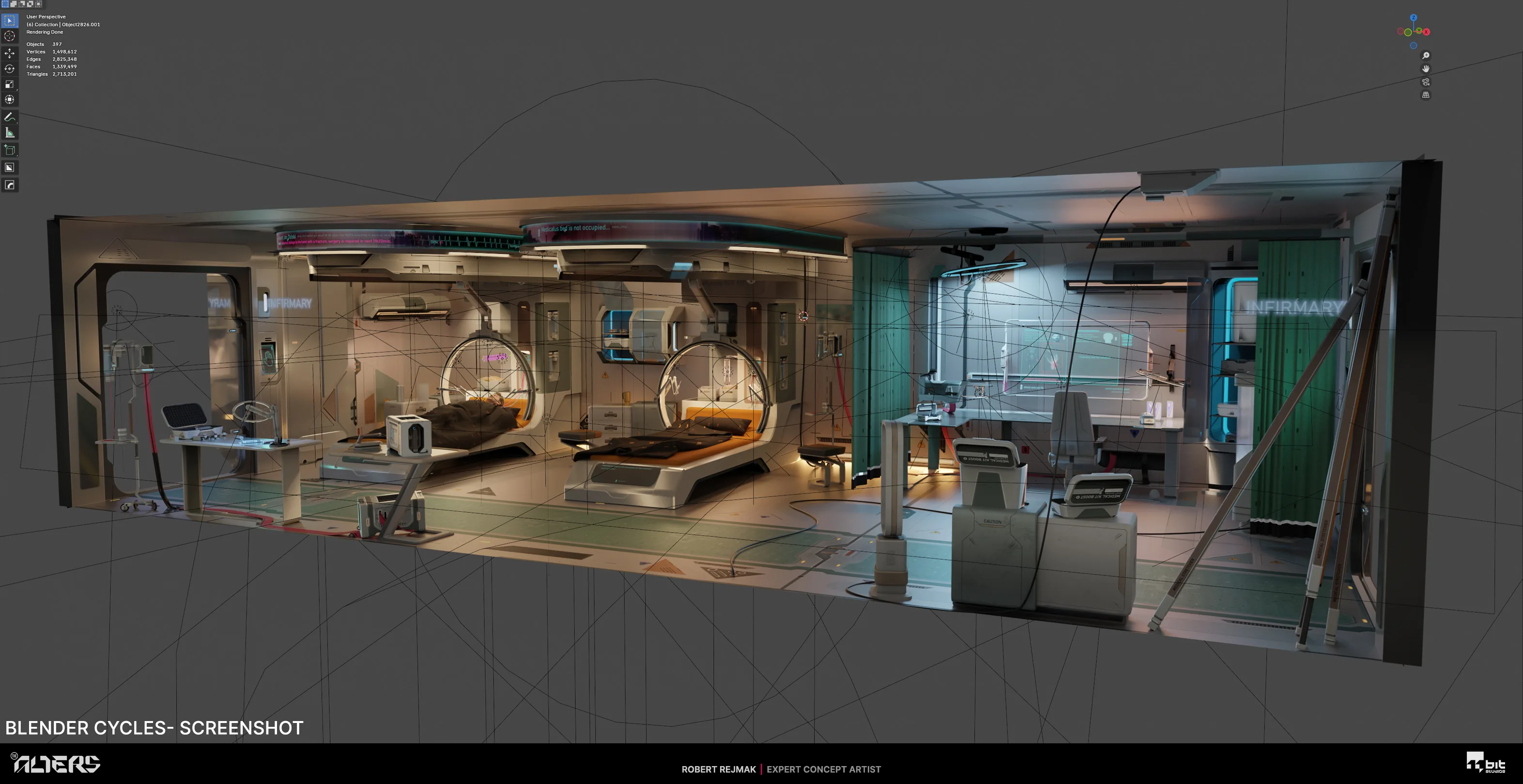Choose the Move tool
The image size is (1523, 784).
[x=10, y=53]
